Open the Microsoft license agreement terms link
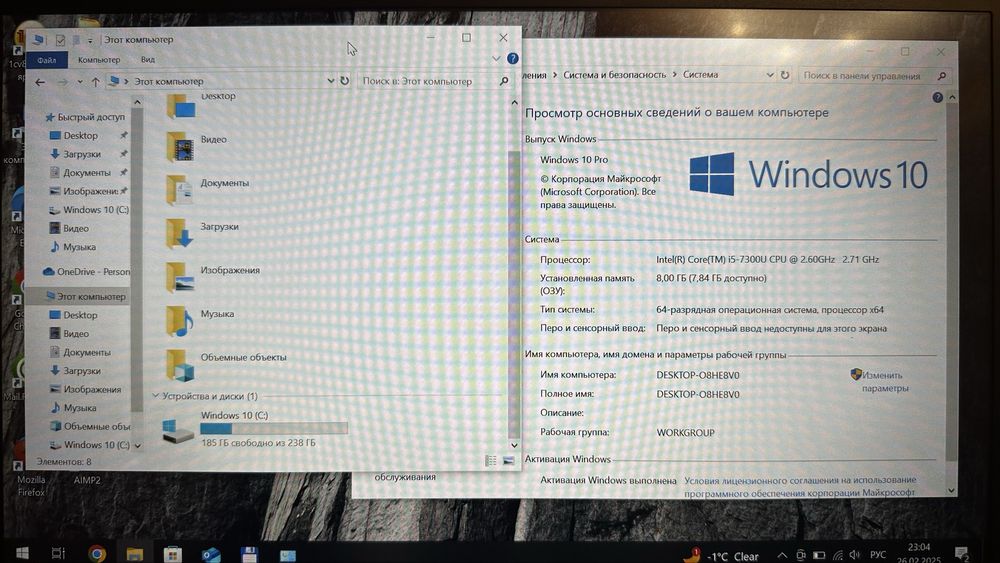The width and height of the screenshot is (1000, 563). pyautogui.click(x=800, y=486)
